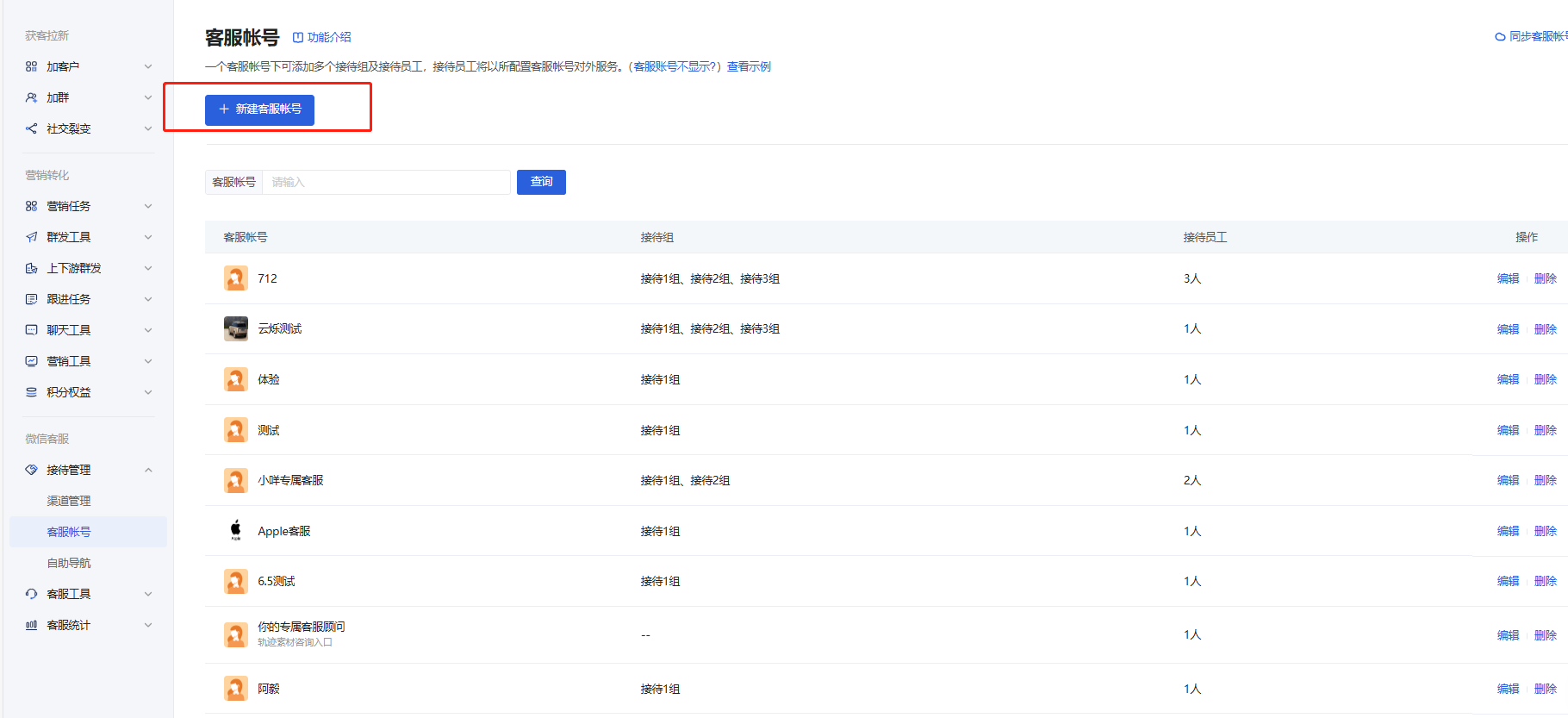Click the 上下游群发 icon
The height and width of the screenshot is (718, 1568).
coord(31,268)
